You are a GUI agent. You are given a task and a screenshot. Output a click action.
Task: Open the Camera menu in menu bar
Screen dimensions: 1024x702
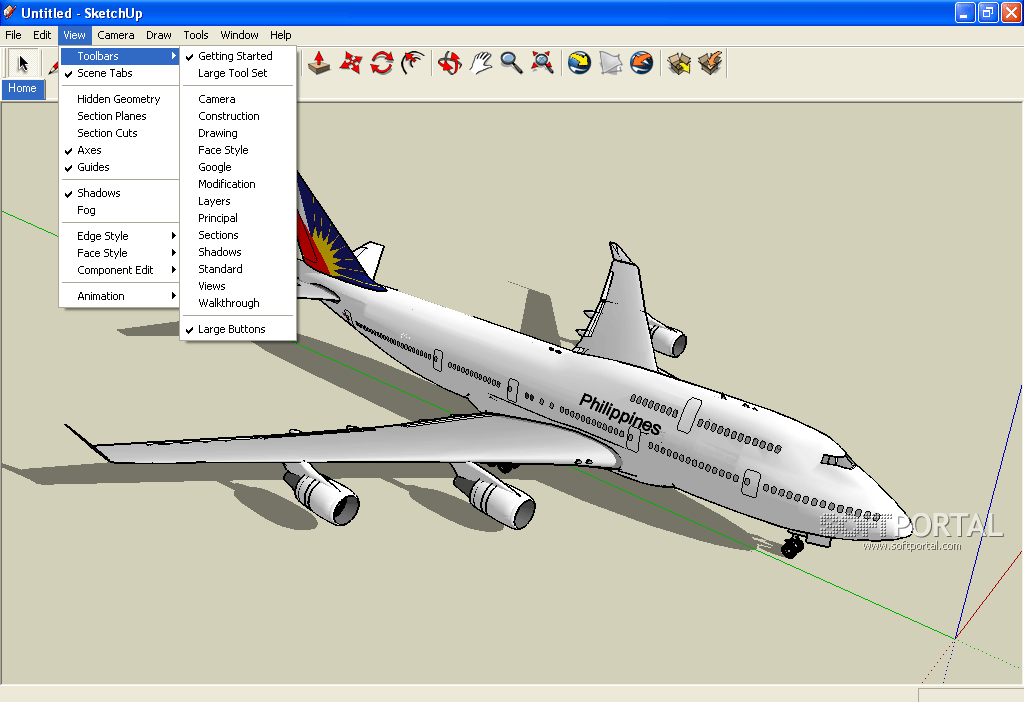pos(116,35)
